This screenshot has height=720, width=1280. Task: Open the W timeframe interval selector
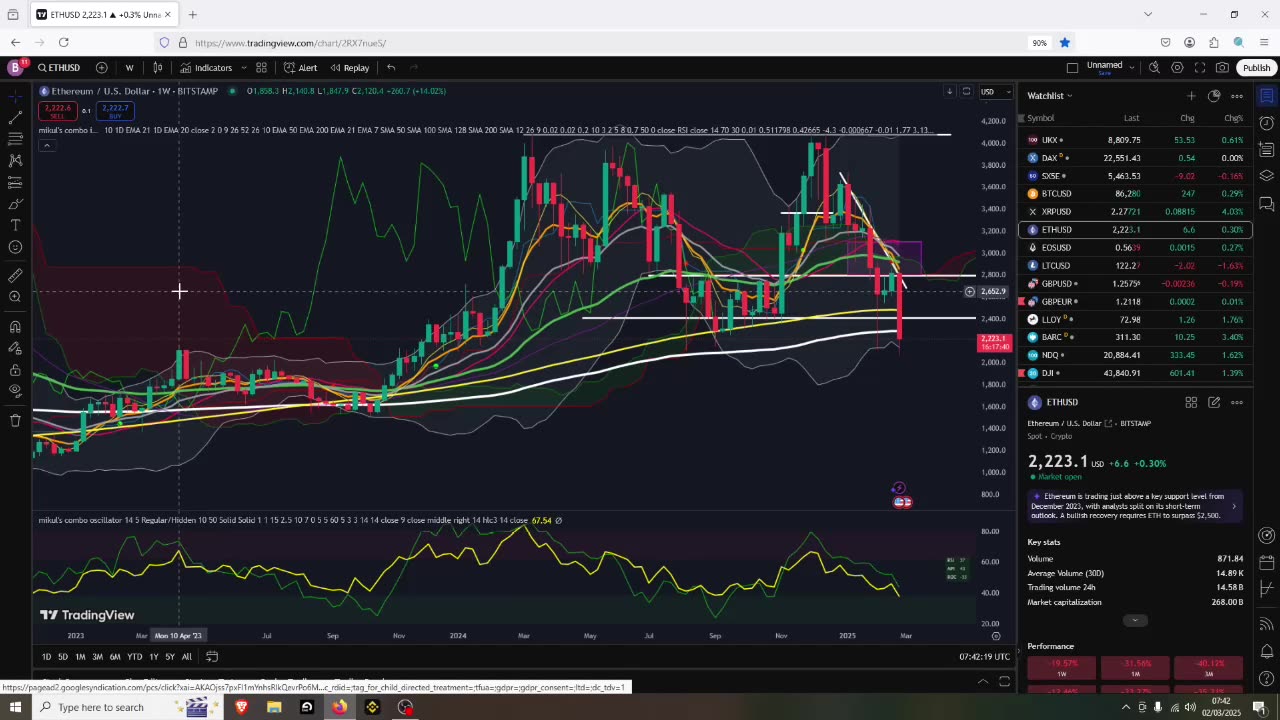[129, 68]
